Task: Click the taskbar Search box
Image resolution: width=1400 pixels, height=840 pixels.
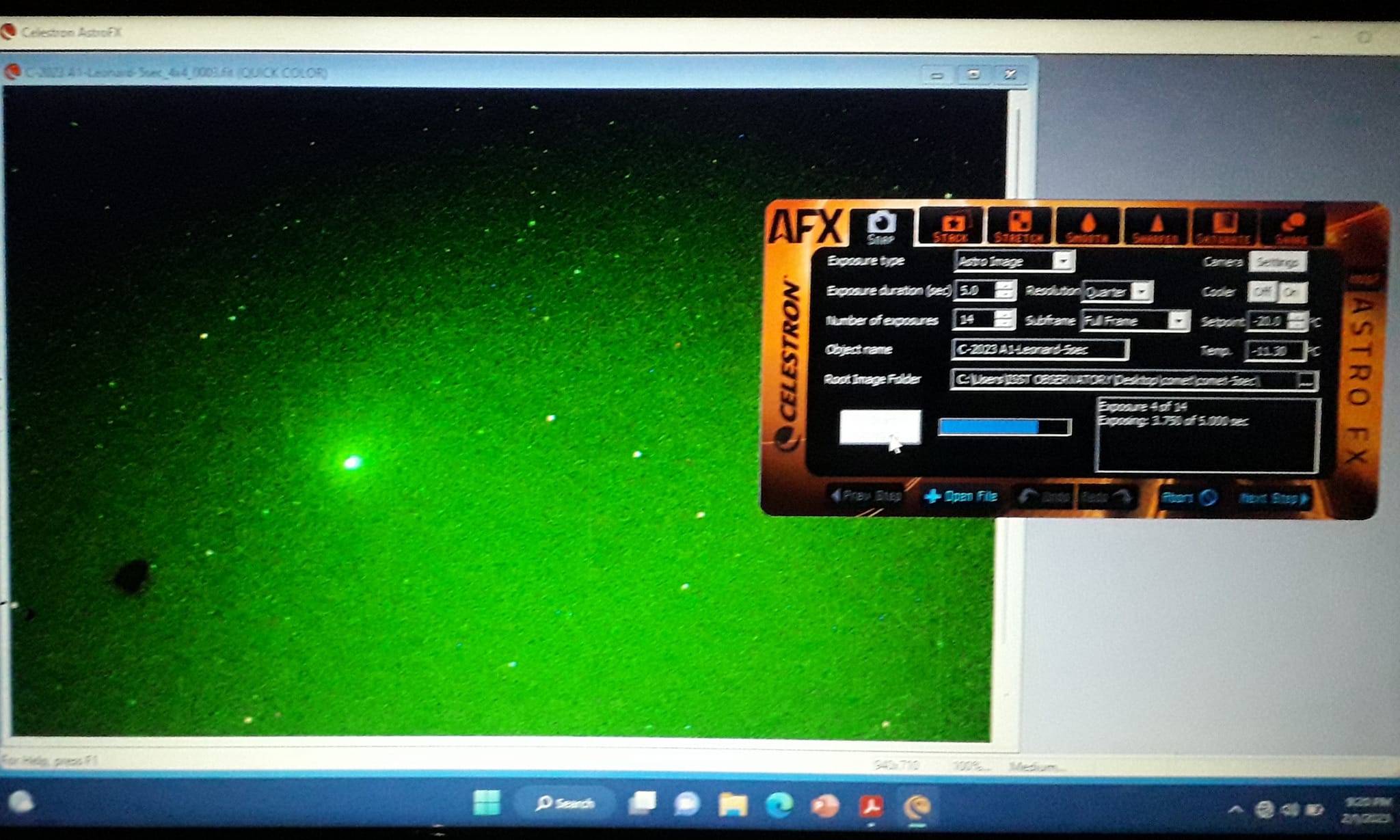Action: 565,803
